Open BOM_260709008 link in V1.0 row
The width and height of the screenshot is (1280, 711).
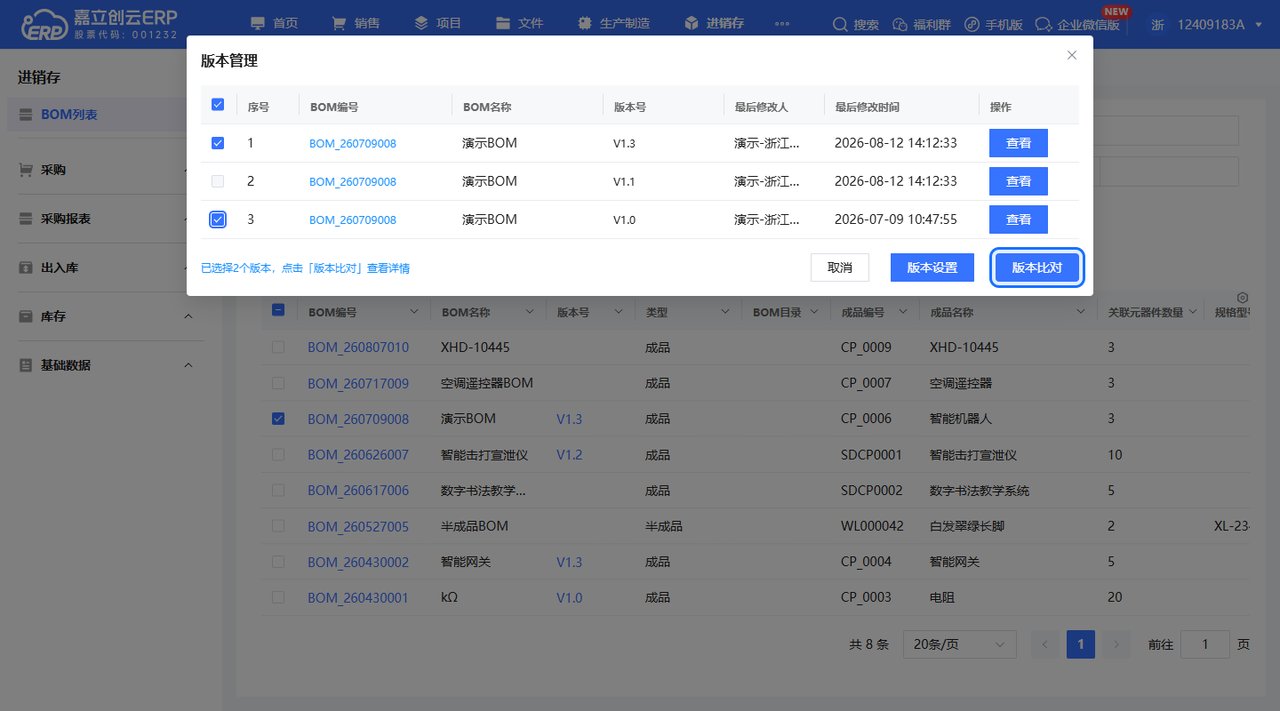point(352,220)
